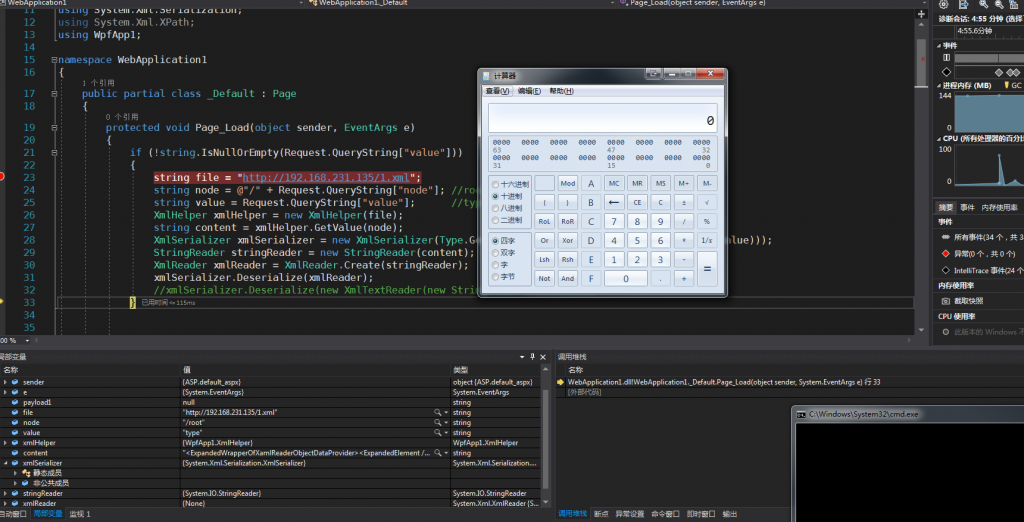Image resolution: width=1024 pixels, height=522 pixels.
Task: Click the CPU usage graph in diagnostics
Action: point(989,167)
